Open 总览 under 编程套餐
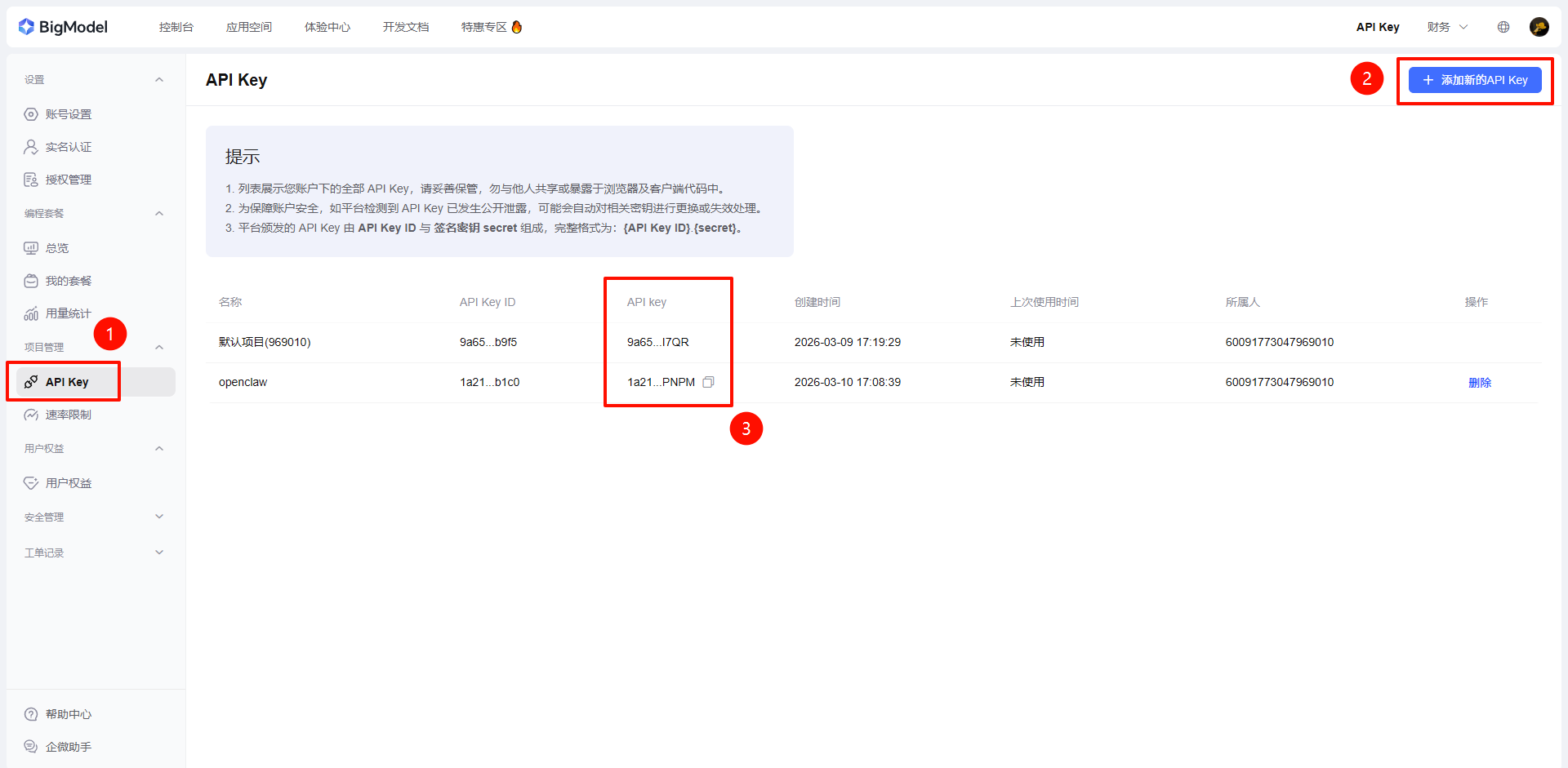1568x768 pixels. pyautogui.click(x=57, y=248)
